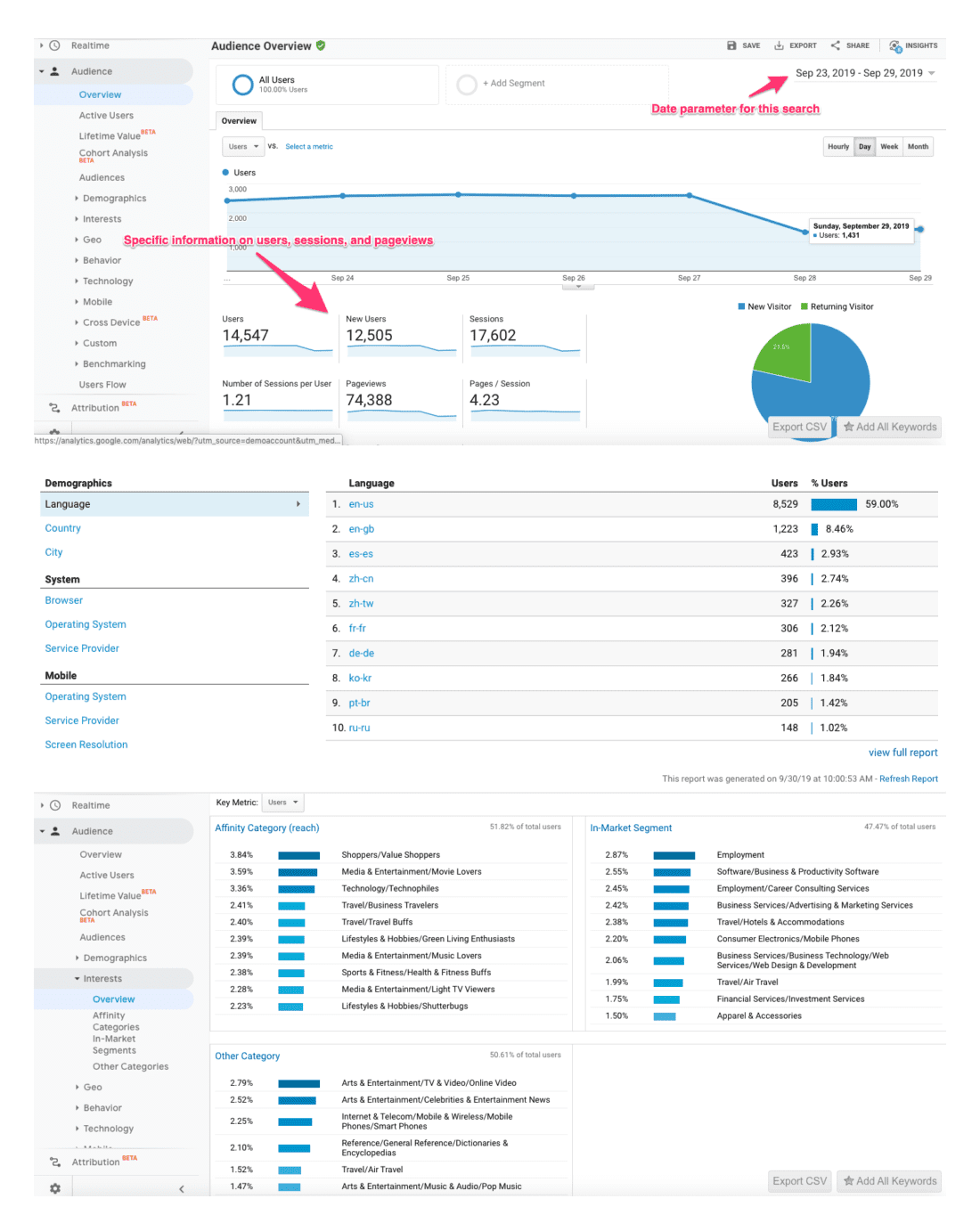Share this Audience Overview report
The height and width of the screenshot is (1215, 980).
tap(848, 45)
